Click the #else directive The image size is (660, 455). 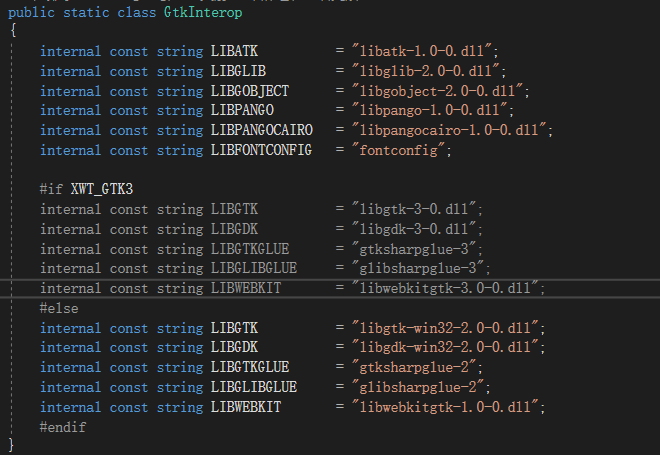point(59,309)
